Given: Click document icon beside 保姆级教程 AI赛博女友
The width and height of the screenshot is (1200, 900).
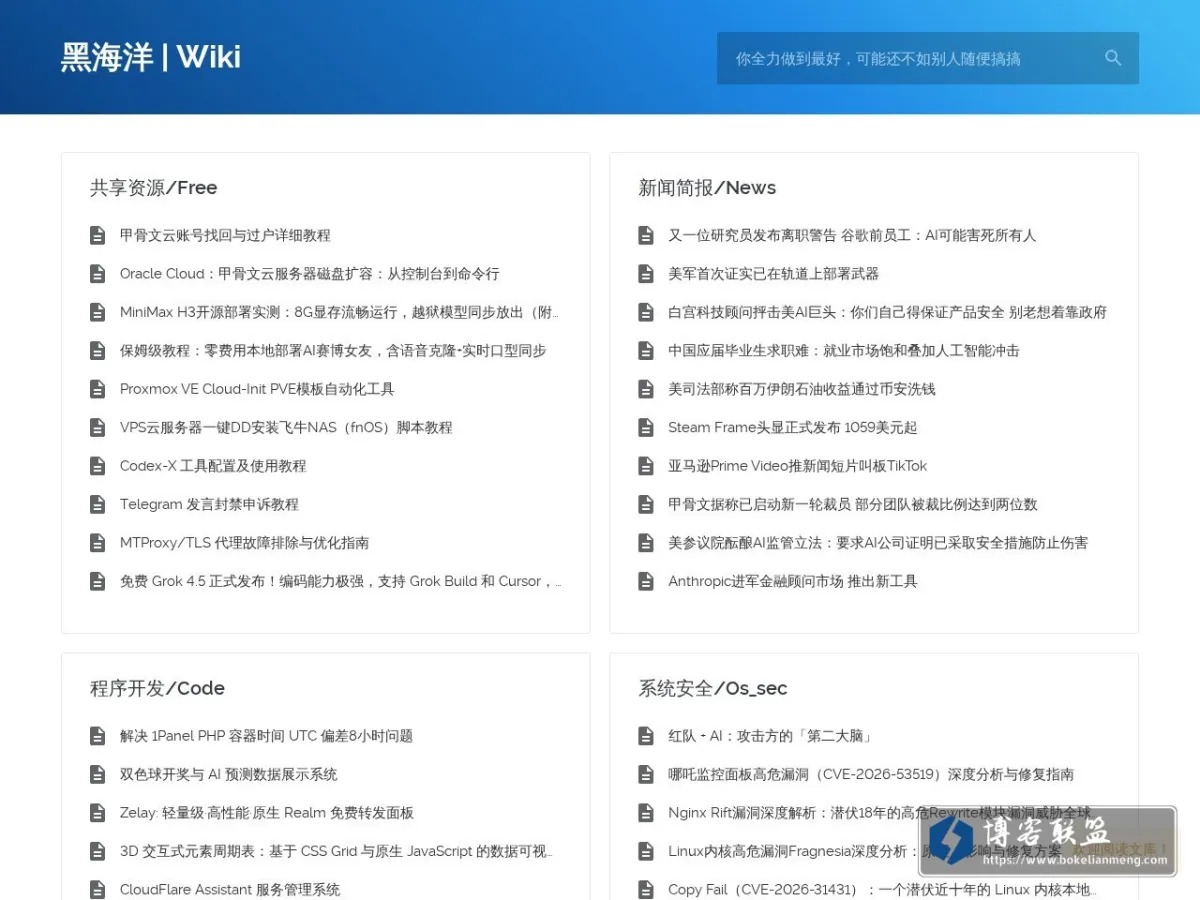Looking at the screenshot, I should [x=98, y=351].
